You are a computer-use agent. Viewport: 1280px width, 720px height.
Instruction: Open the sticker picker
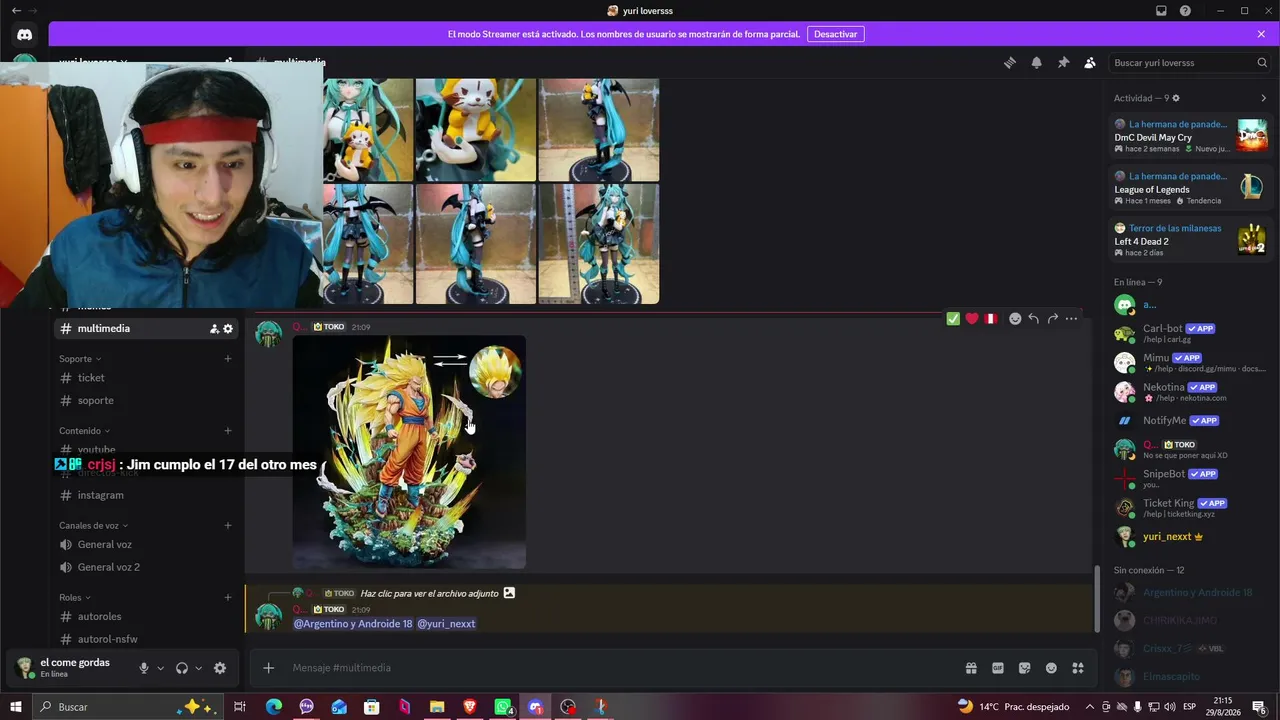(x=1025, y=668)
